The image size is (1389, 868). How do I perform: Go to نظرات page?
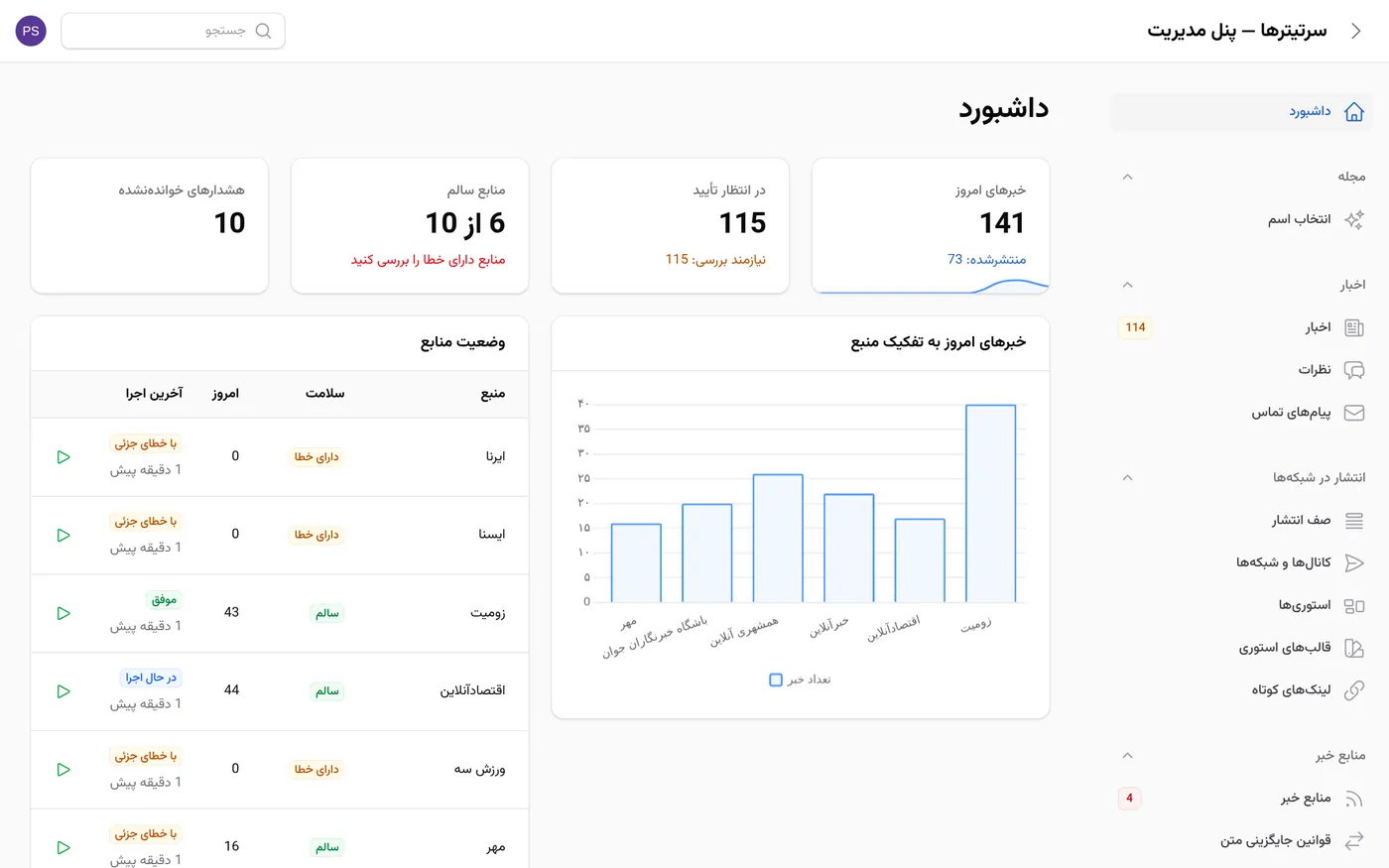[x=1242, y=370]
